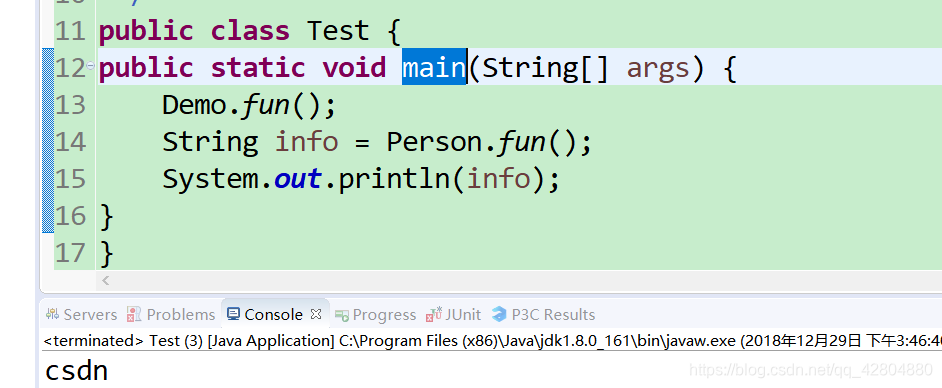Click Person.fun() call on line 14
The image size is (942, 388).
pyautogui.click(x=489, y=142)
